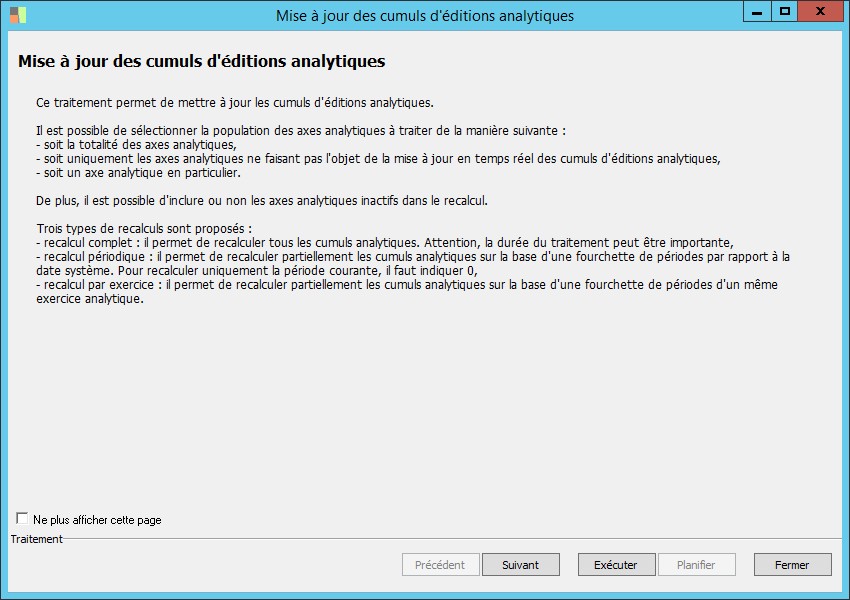Click the bold page heading
The width and height of the screenshot is (850, 600).
point(202,62)
